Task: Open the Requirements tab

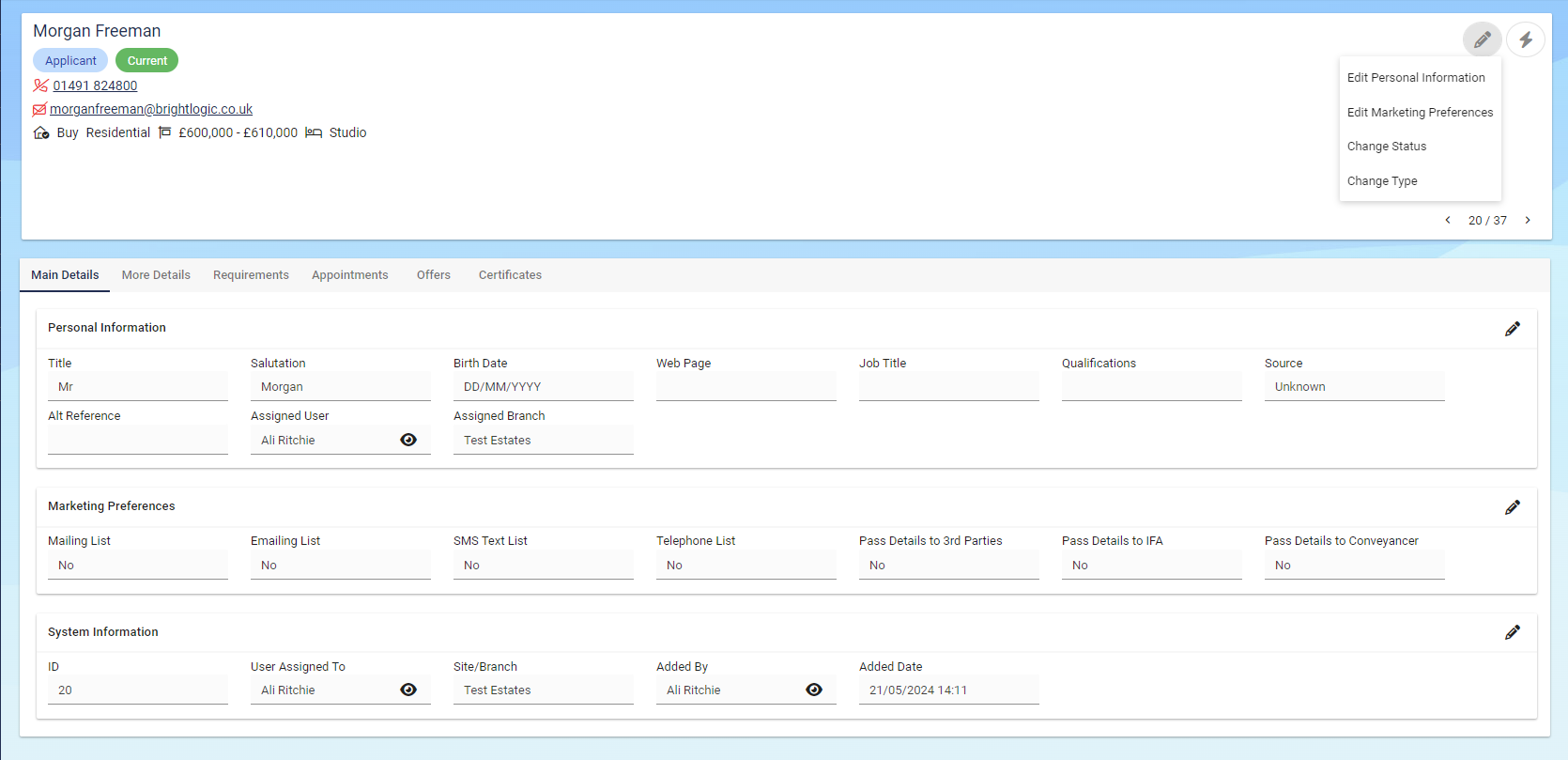Action: [x=251, y=275]
